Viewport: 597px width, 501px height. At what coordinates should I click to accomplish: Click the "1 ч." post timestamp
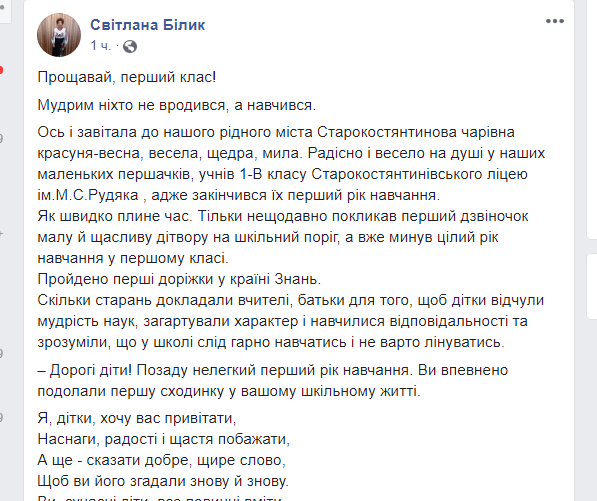(101, 46)
